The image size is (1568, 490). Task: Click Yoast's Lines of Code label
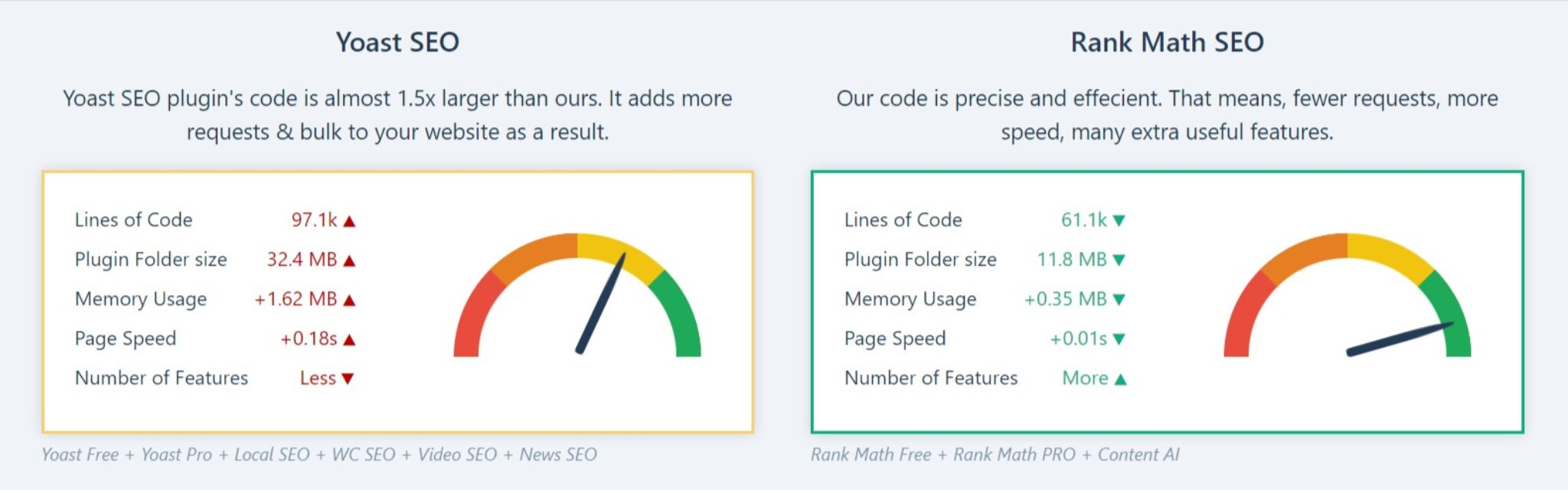point(133,220)
